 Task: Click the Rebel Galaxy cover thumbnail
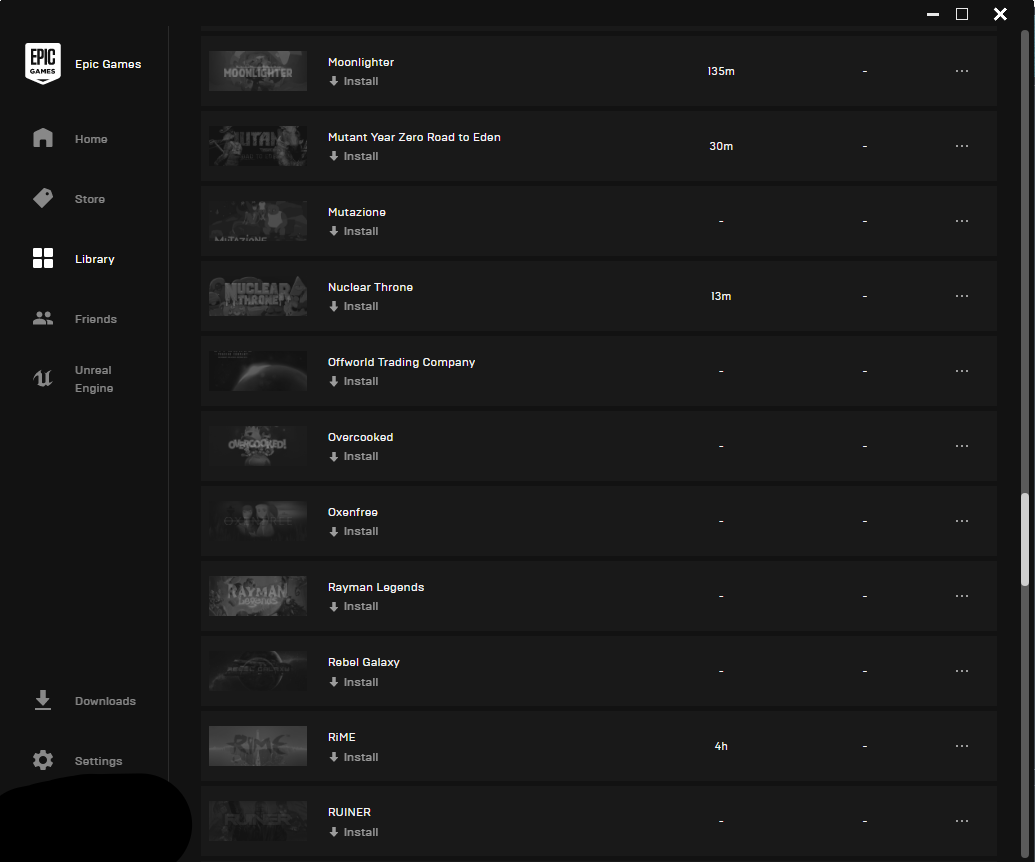(258, 671)
